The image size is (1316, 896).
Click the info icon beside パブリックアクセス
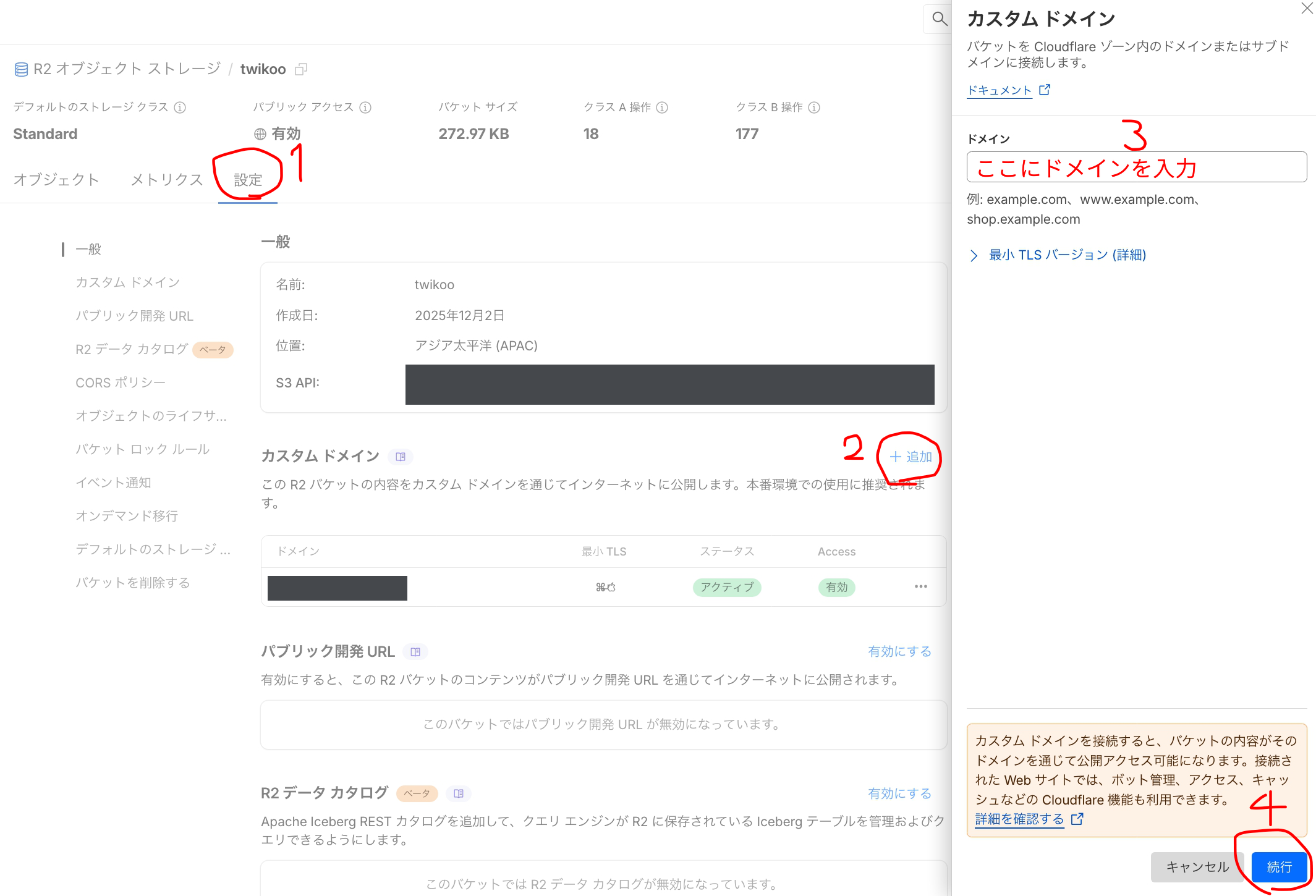(x=366, y=107)
